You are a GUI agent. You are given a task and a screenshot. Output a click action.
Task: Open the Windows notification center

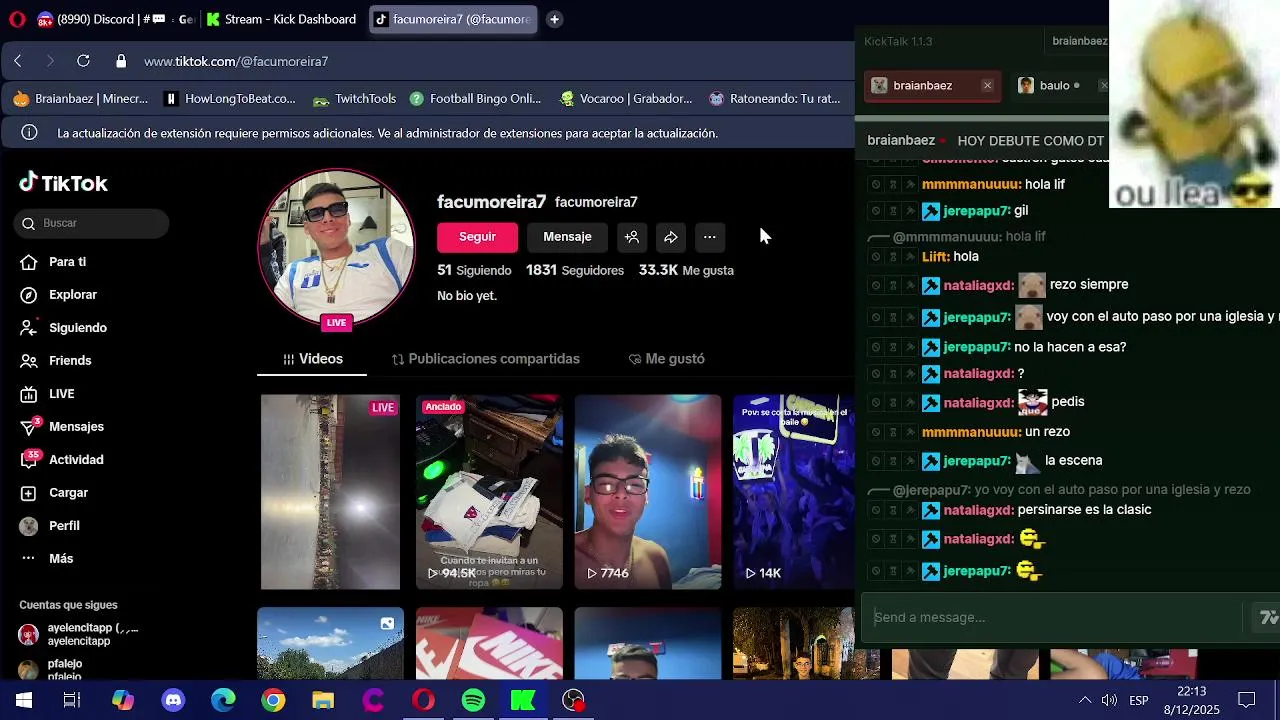[x=1247, y=700]
